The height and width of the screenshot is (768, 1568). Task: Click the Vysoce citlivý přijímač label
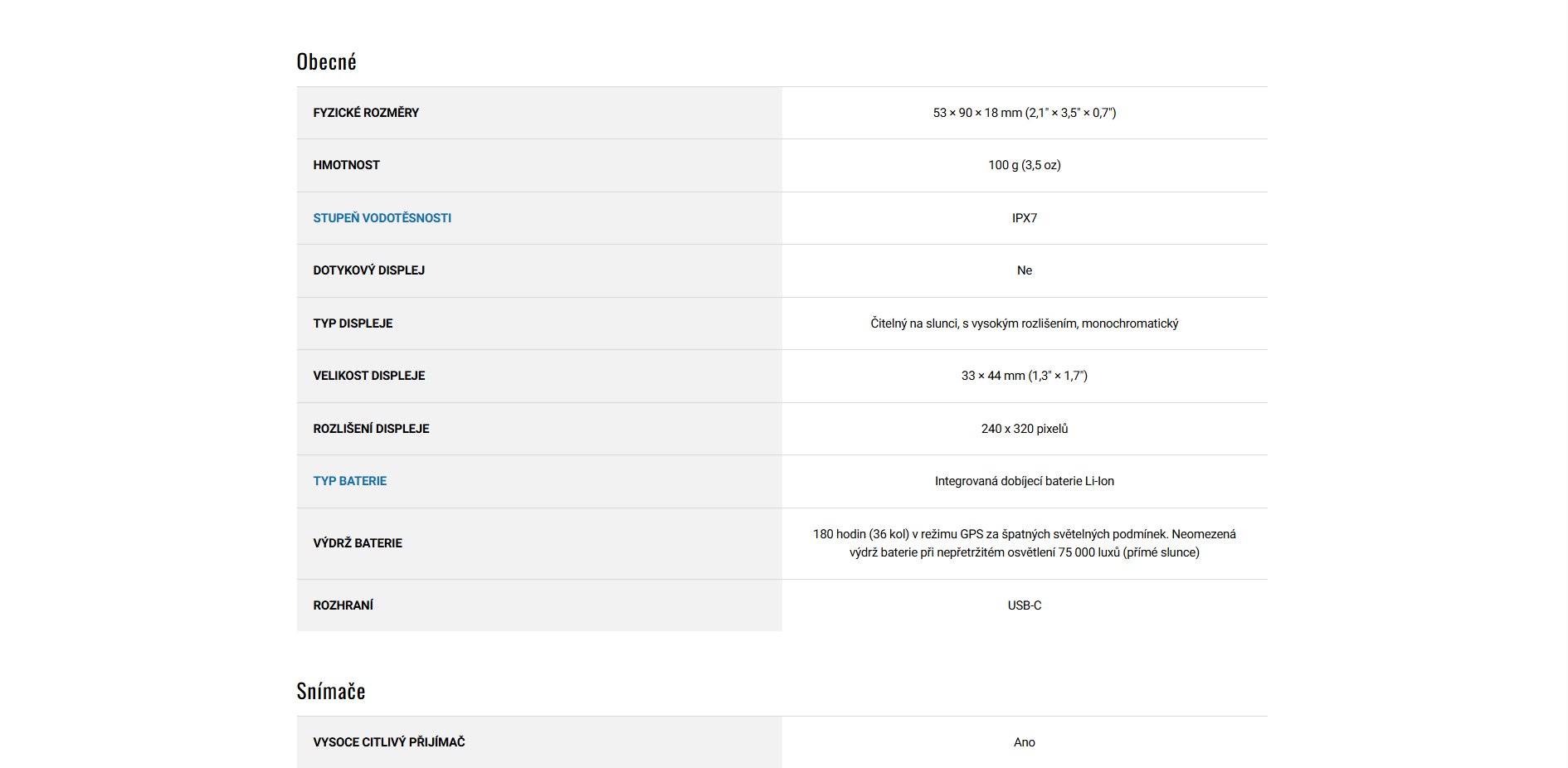[x=388, y=742]
